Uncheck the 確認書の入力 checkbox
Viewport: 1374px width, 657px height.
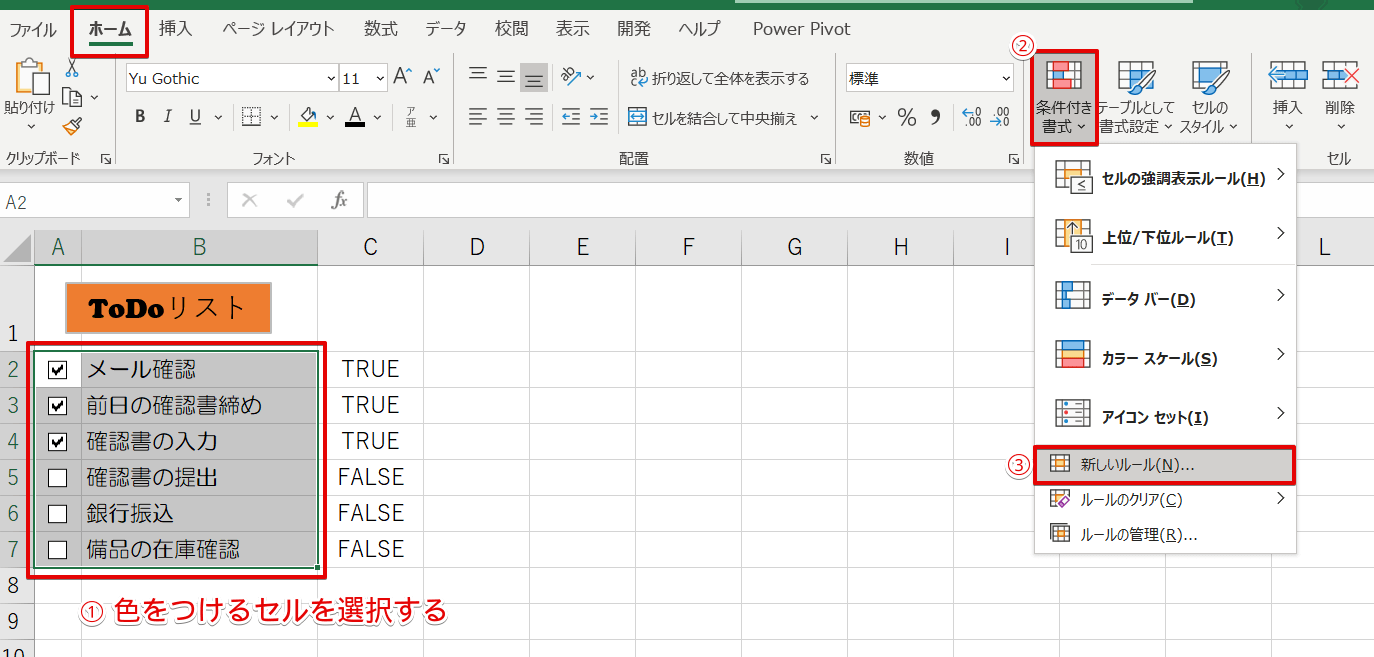pos(58,442)
